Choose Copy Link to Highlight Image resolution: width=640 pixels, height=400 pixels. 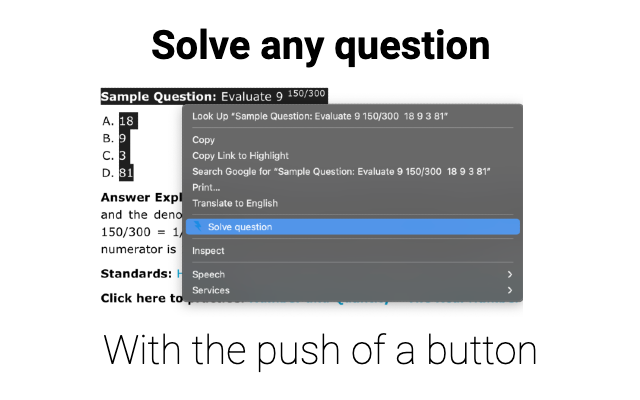[240, 156]
